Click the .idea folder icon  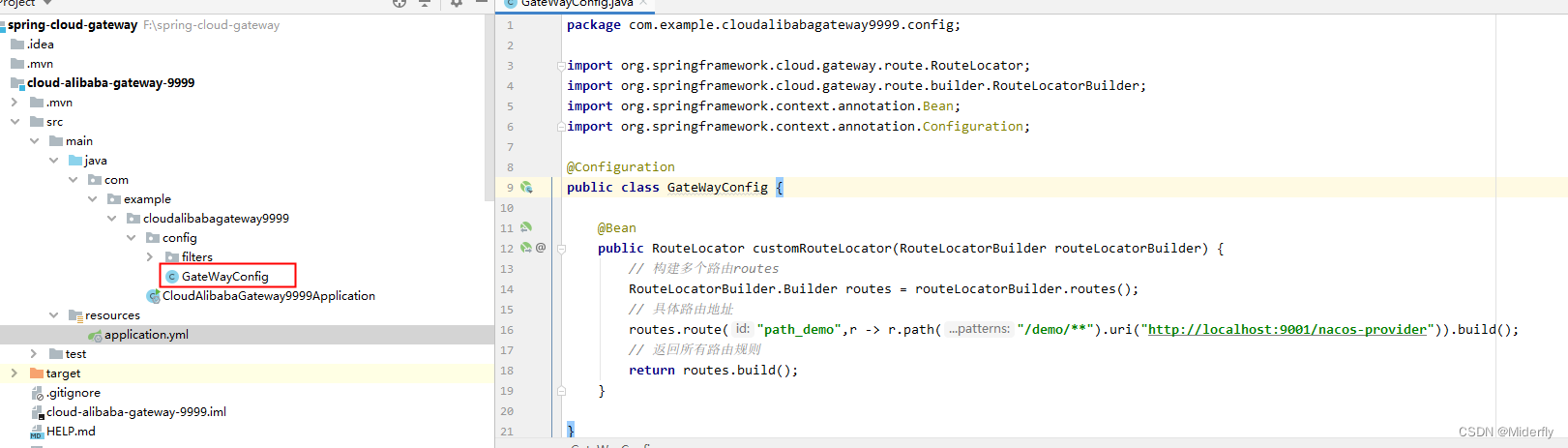click(17, 45)
